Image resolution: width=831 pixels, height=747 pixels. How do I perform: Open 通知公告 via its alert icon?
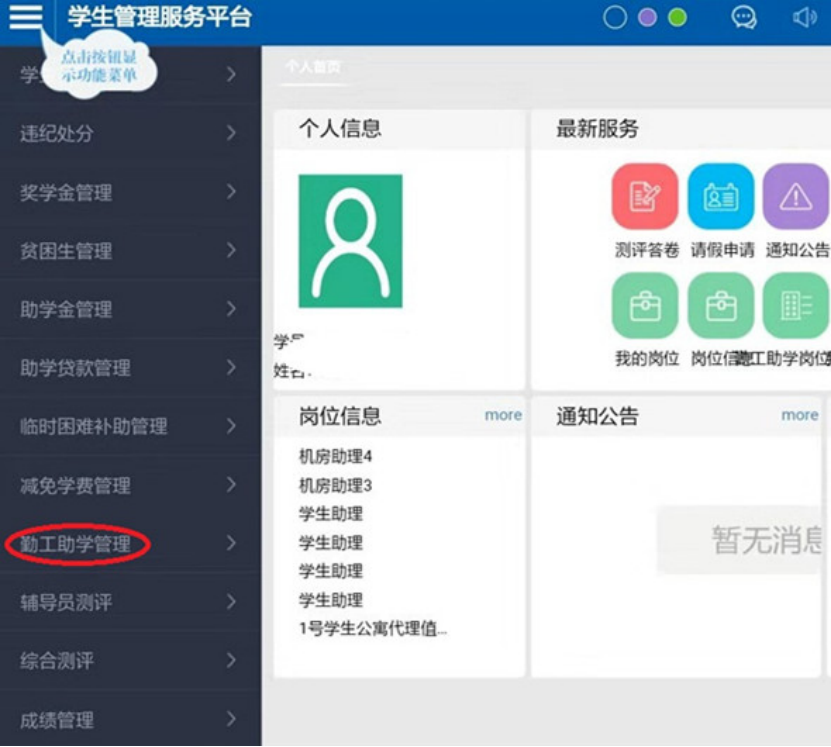[x=795, y=197]
